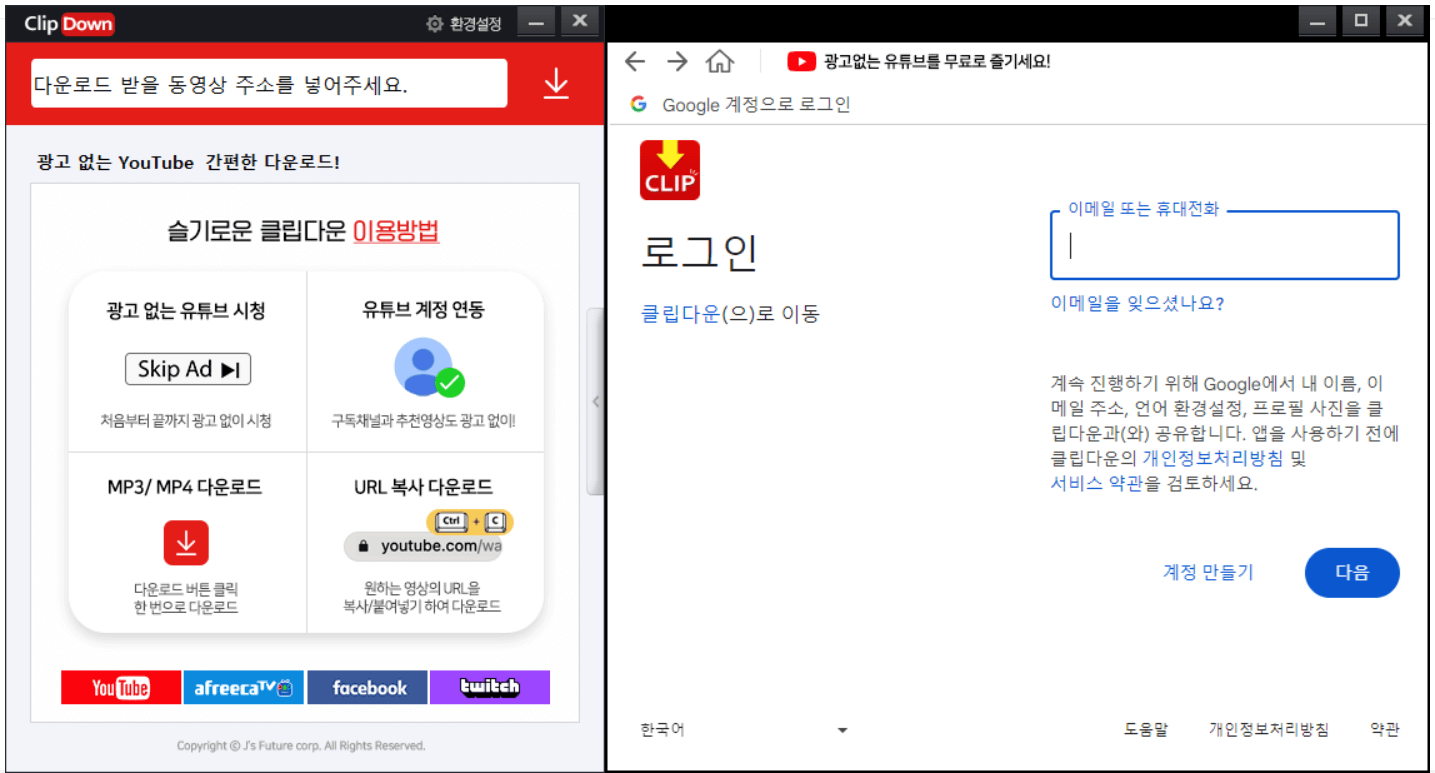
Task: Close the login browser window
Action: pos(1405,22)
